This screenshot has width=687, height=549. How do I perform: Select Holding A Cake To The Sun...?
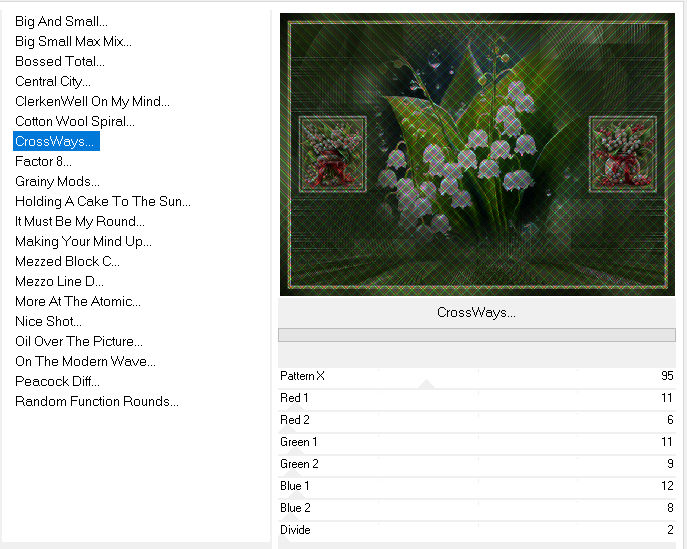point(103,202)
